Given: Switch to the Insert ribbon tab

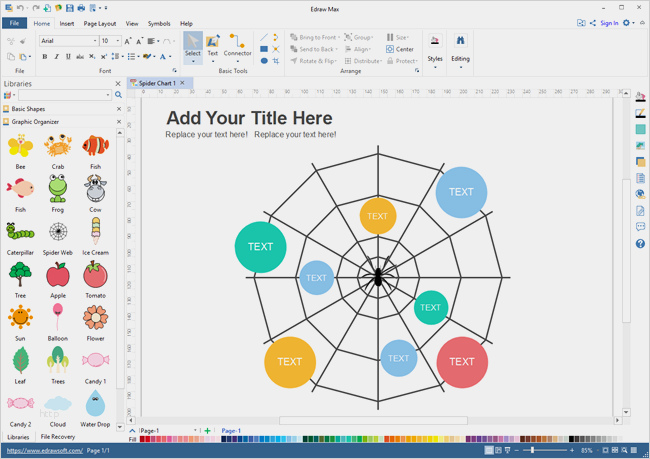Looking at the screenshot, I should [67, 24].
